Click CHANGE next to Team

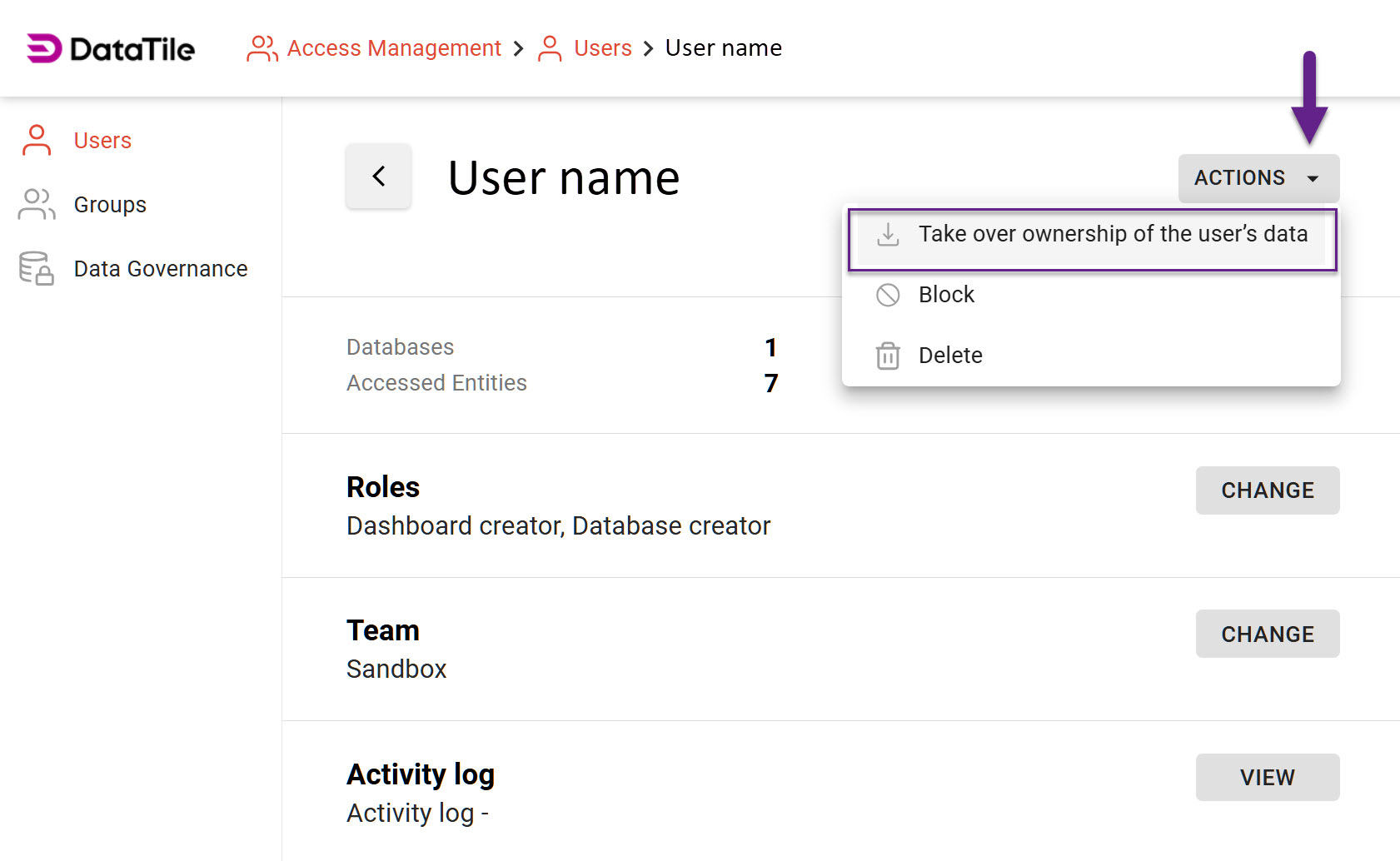(x=1267, y=634)
